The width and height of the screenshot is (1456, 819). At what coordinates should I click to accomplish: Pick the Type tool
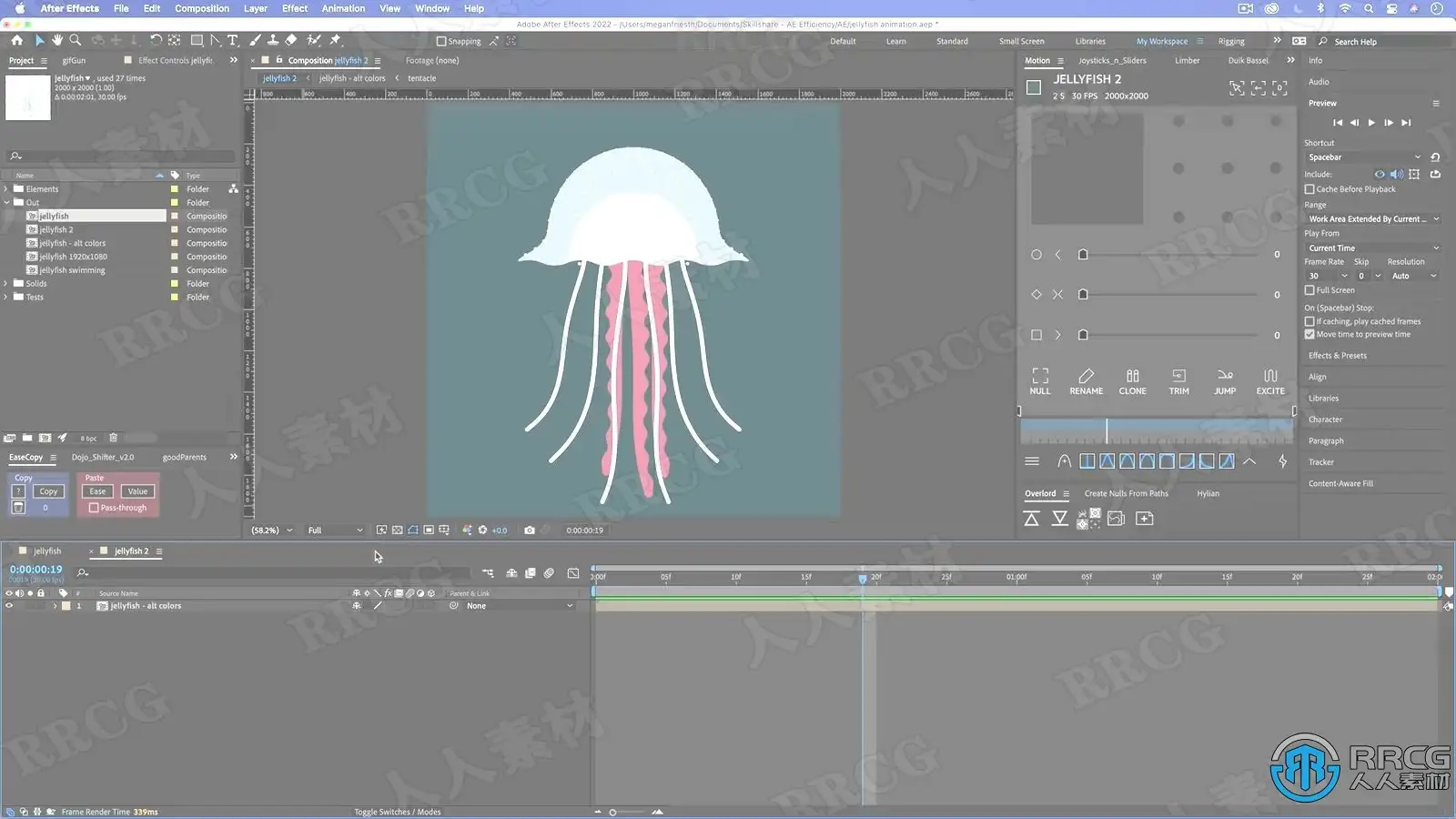point(233,40)
